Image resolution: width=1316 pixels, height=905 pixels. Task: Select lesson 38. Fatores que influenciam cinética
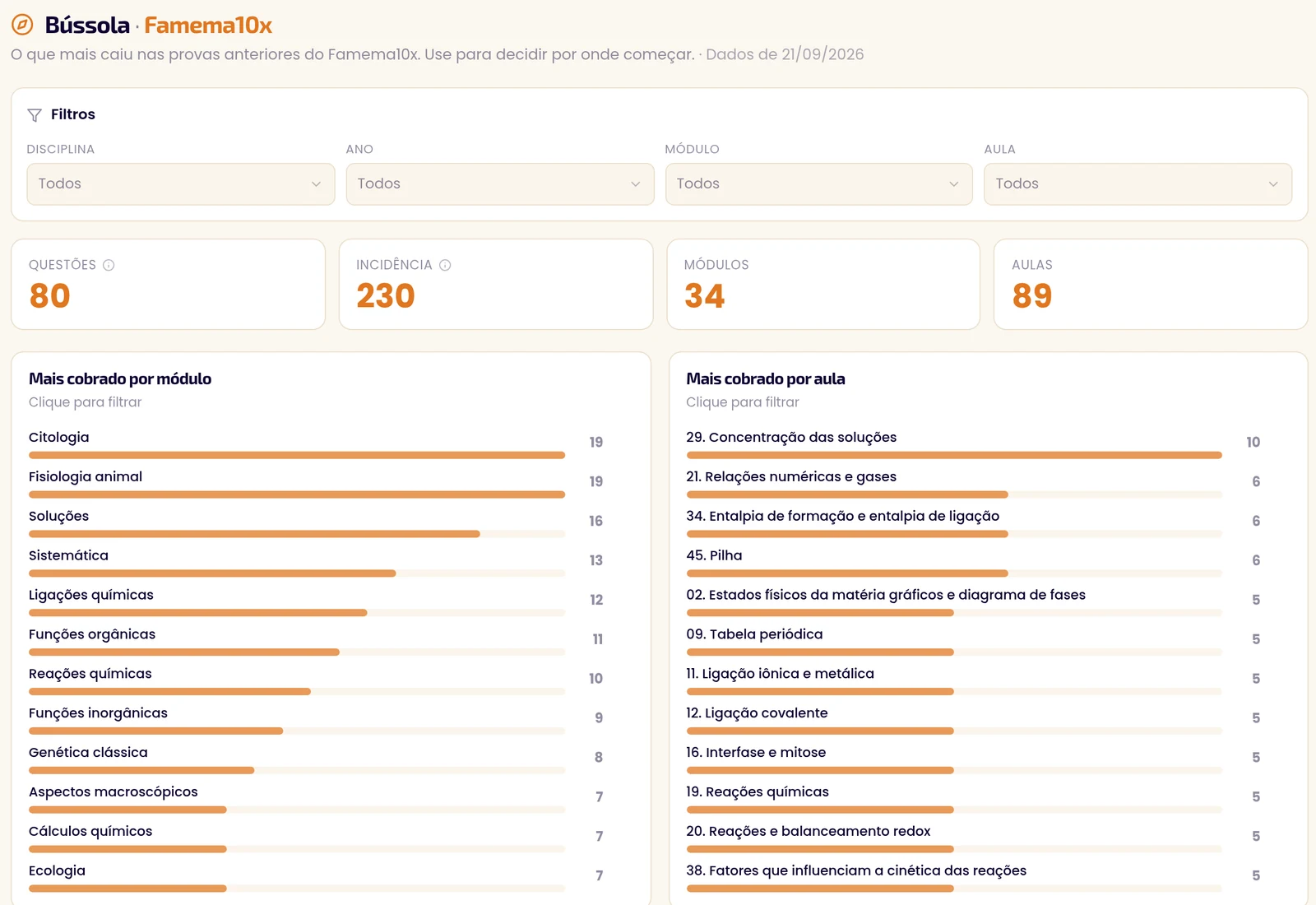[x=974, y=877]
